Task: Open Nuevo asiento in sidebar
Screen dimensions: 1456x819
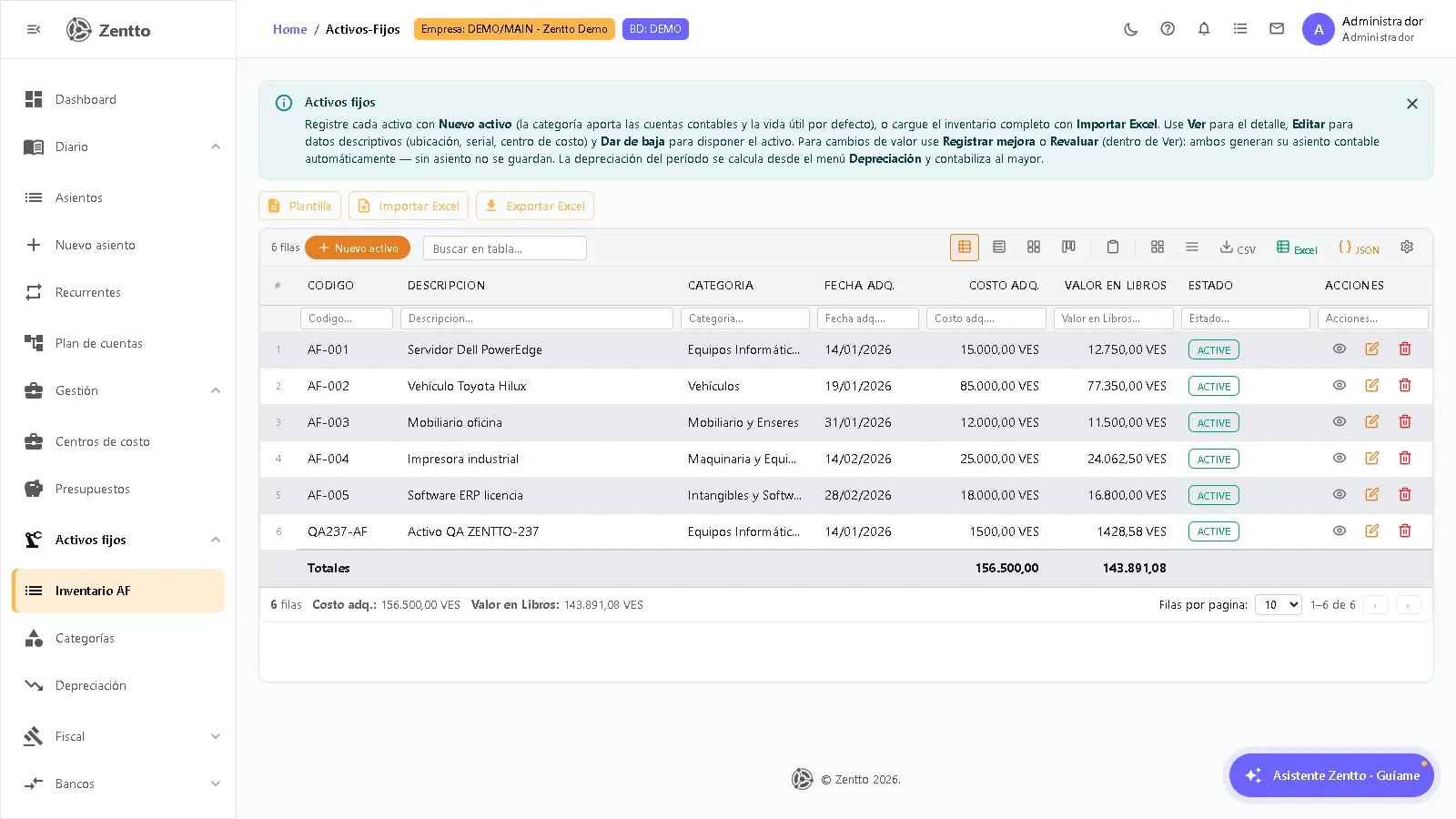Action: (x=118, y=245)
